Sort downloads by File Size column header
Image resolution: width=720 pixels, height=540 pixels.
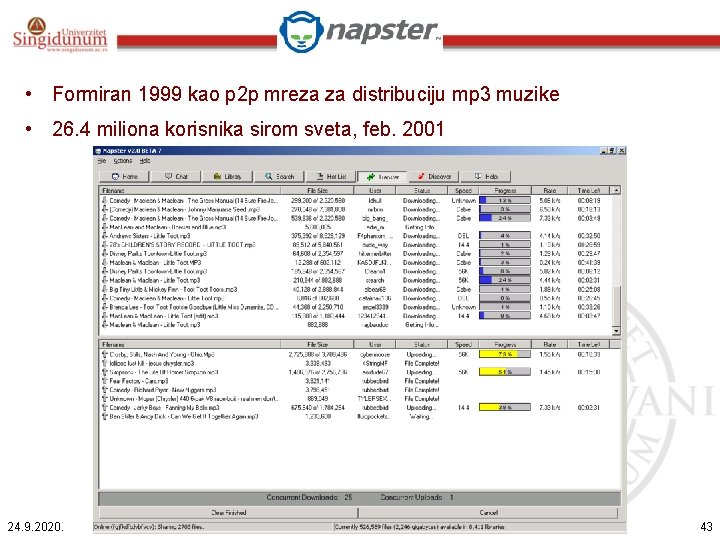pyautogui.click(x=317, y=190)
